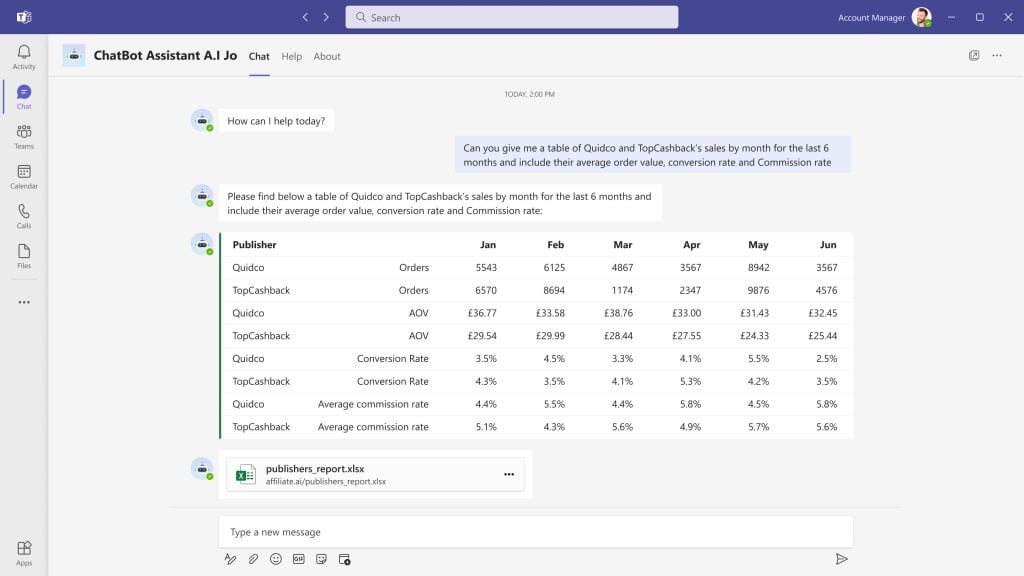Click Quidco Average commission rate Feb value 5.5%

554,404
